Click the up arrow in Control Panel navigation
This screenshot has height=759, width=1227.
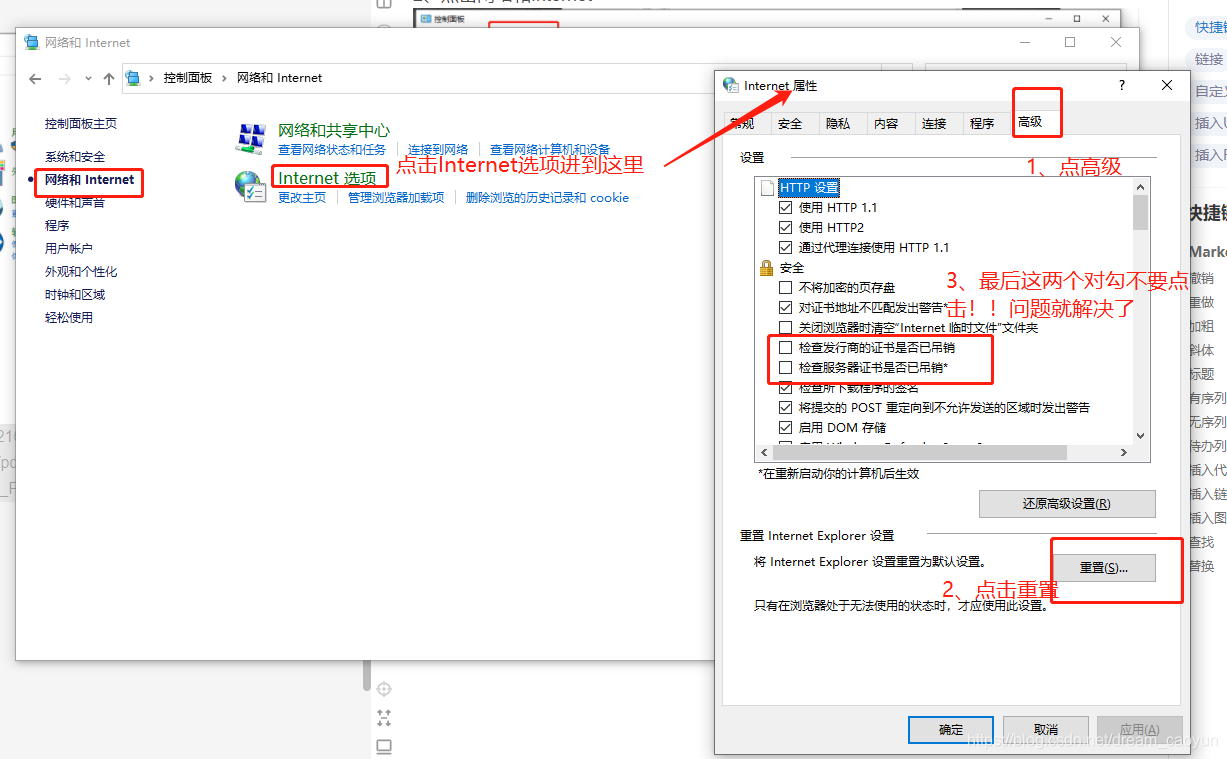coord(109,78)
